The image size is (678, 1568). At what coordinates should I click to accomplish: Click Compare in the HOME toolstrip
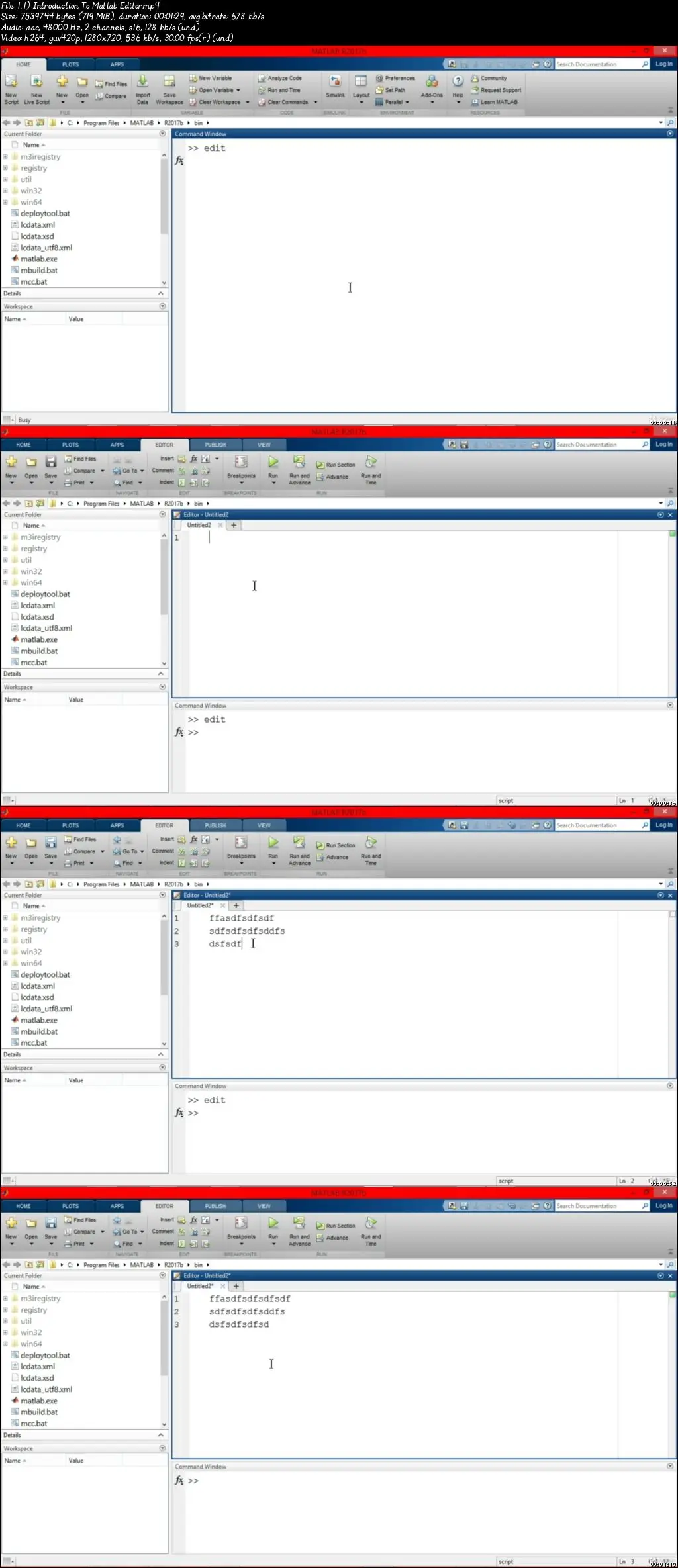tap(111, 96)
